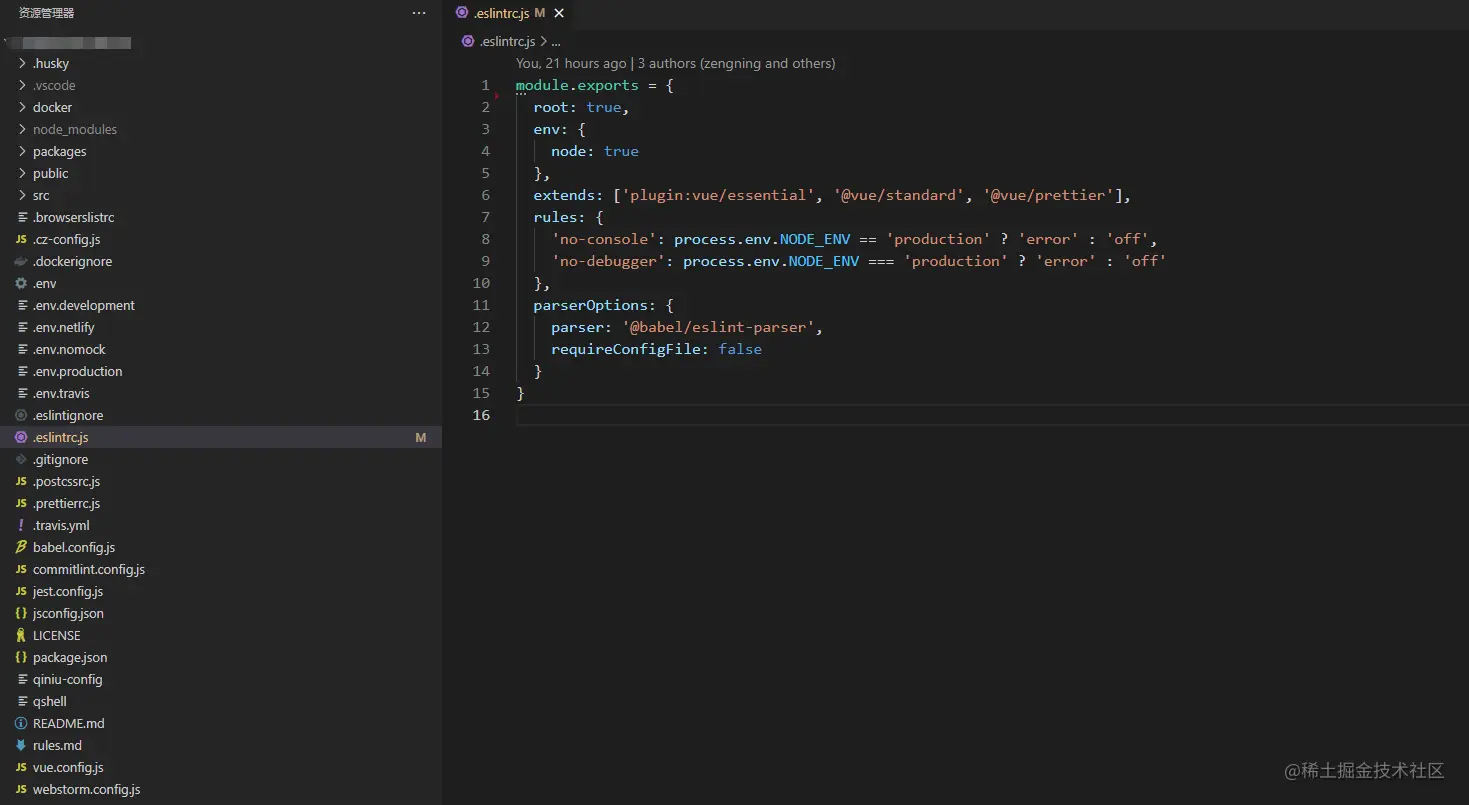Screen dimensions: 1469x805
Task: Click the .env.nomock file icon
Action: 22,349
